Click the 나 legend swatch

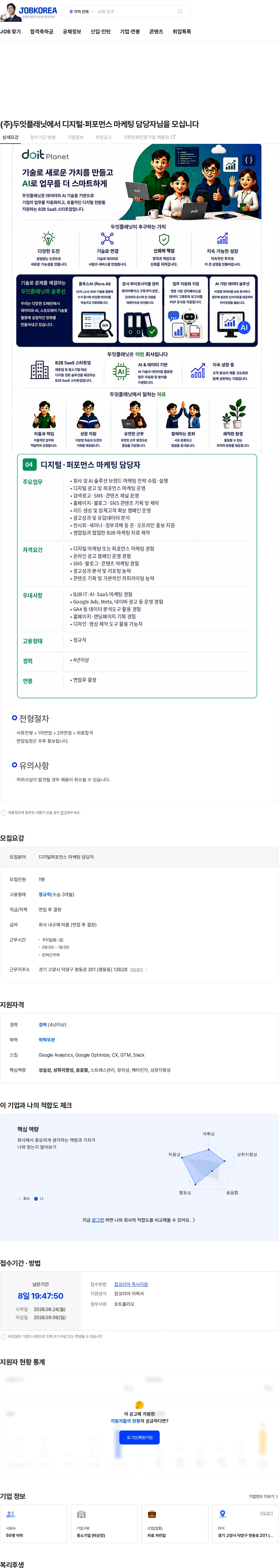(x=36, y=1199)
